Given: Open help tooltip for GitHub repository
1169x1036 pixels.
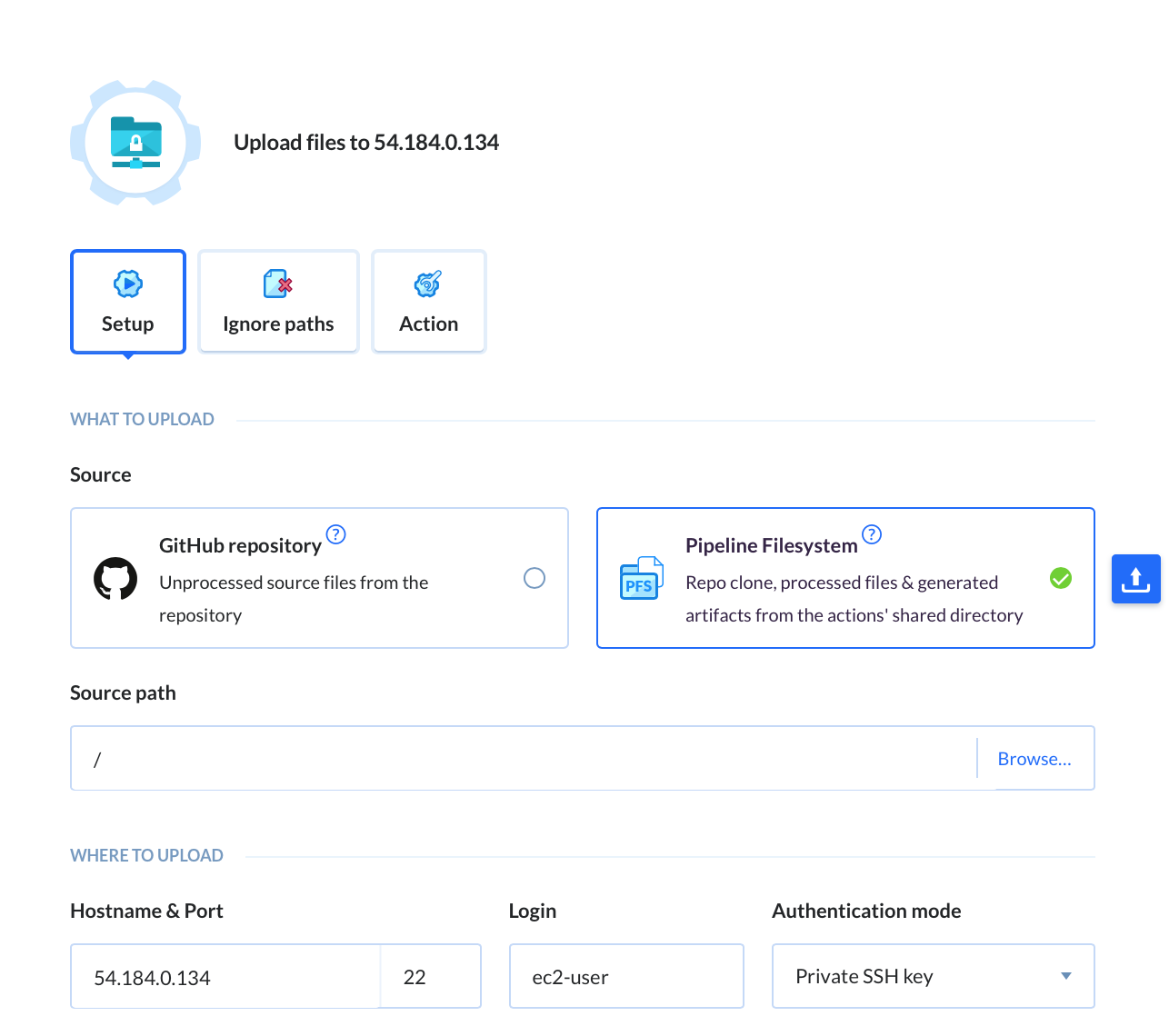Looking at the screenshot, I should (336, 534).
